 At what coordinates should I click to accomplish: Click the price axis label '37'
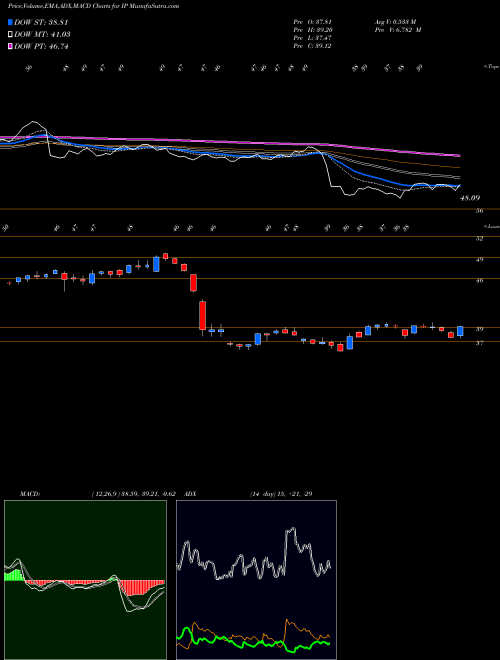(x=479, y=343)
